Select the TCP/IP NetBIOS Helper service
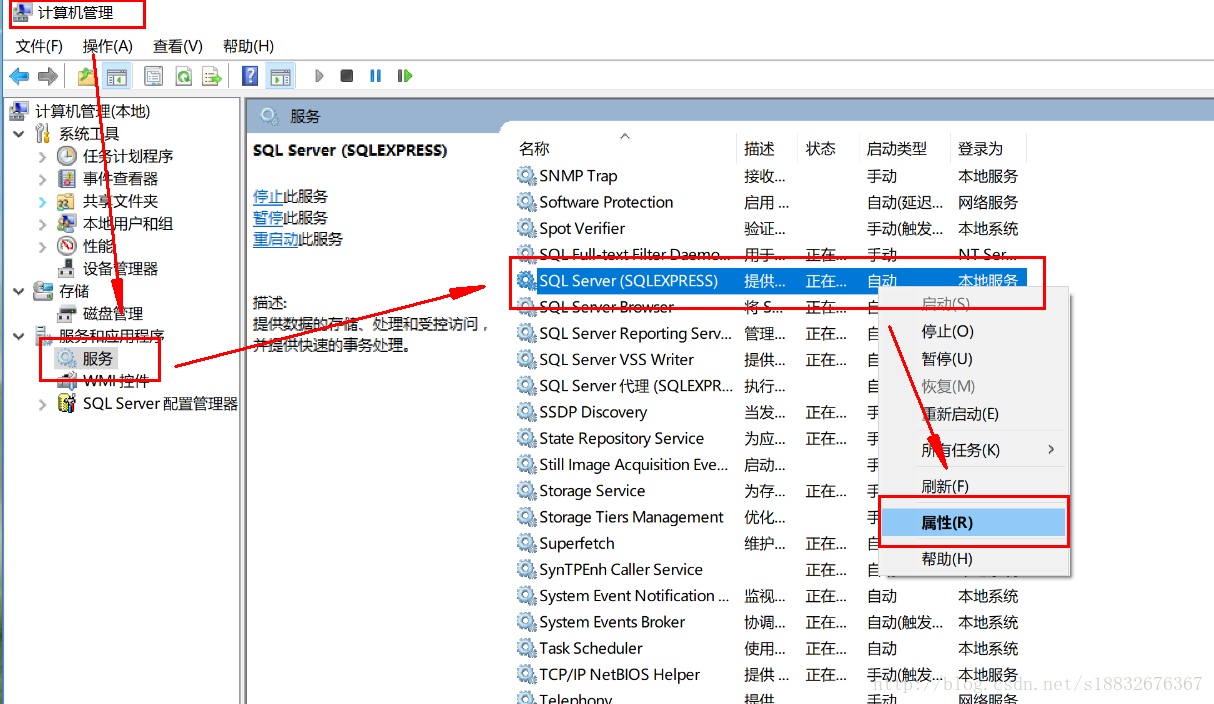The height and width of the screenshot is (704, 1214). point(770,675)
